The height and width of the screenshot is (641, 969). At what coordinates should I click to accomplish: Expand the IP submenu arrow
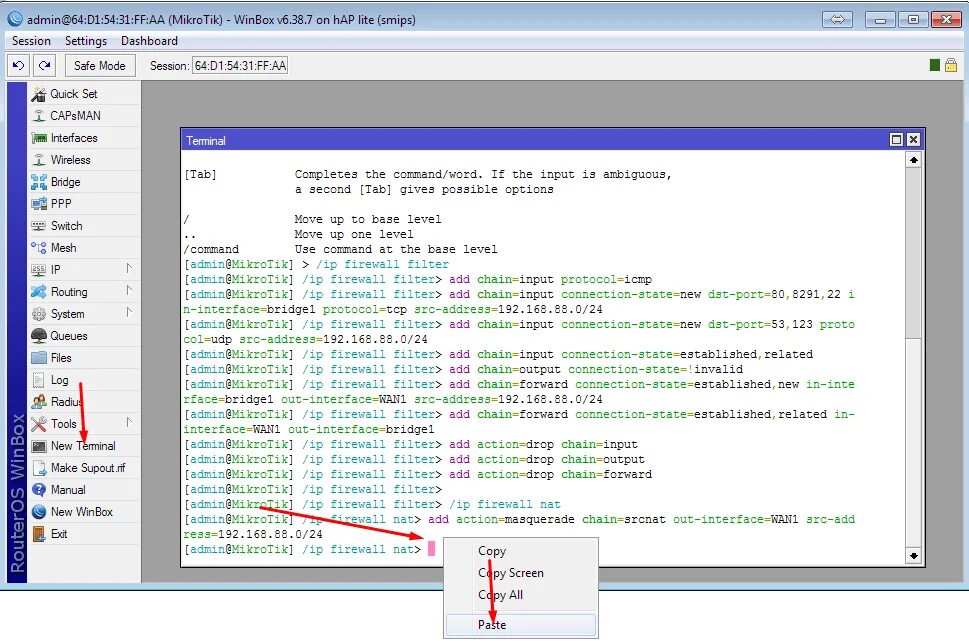click(129, 268)
